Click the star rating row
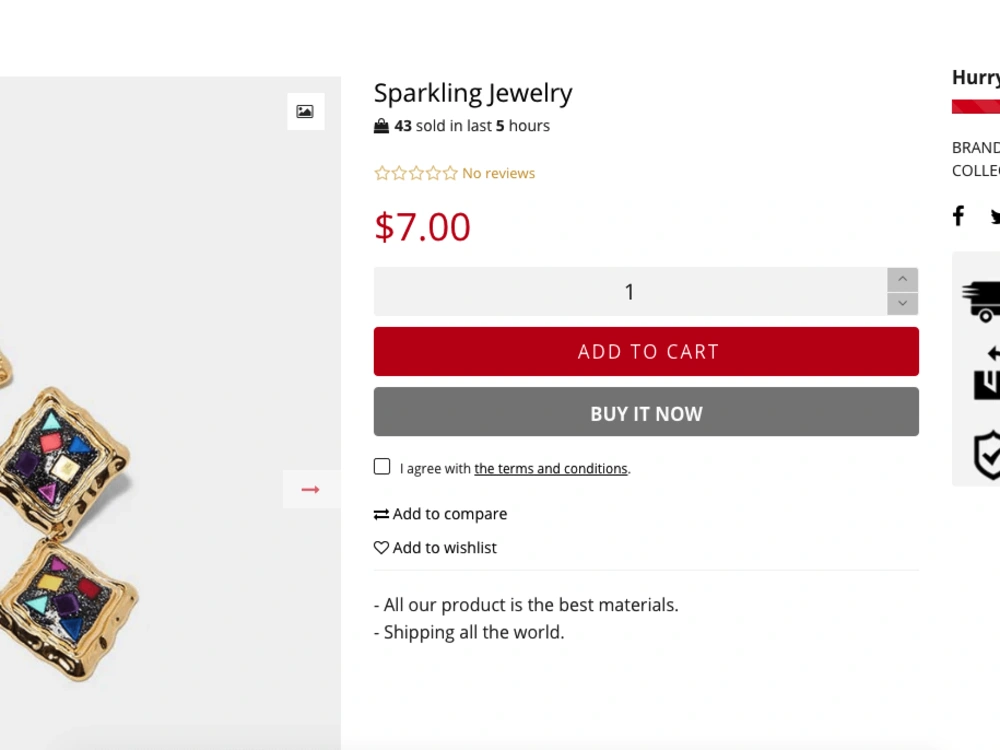 415,173
